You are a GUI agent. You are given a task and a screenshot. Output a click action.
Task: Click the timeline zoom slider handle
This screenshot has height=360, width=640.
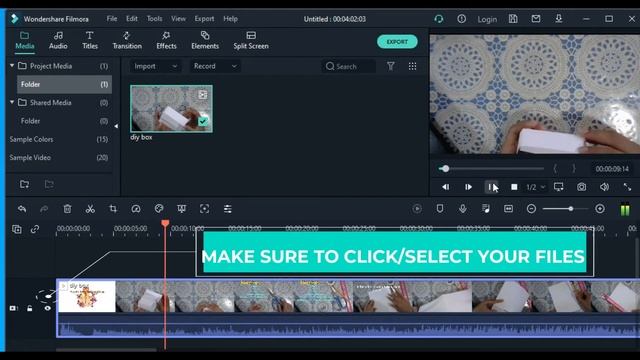pos(571,209)
